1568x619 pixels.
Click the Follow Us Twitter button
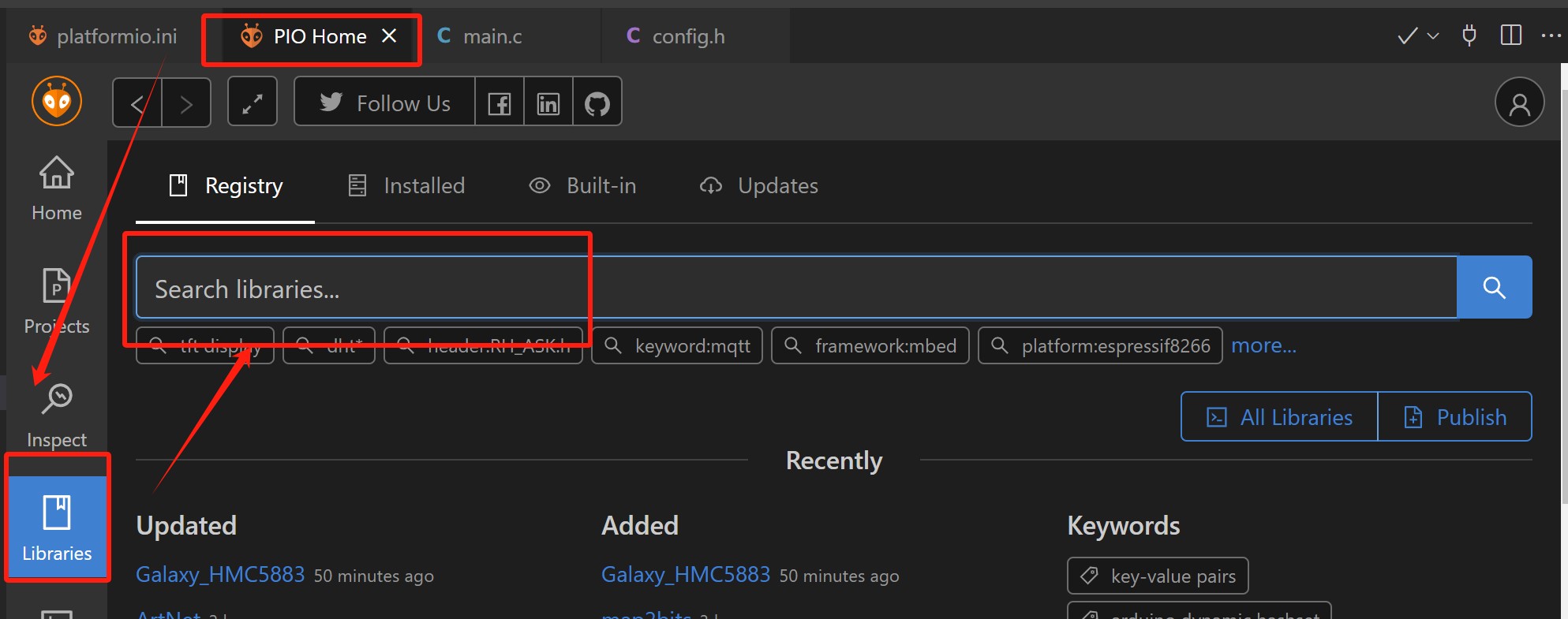pyautogui.click(x=385, y=102)
